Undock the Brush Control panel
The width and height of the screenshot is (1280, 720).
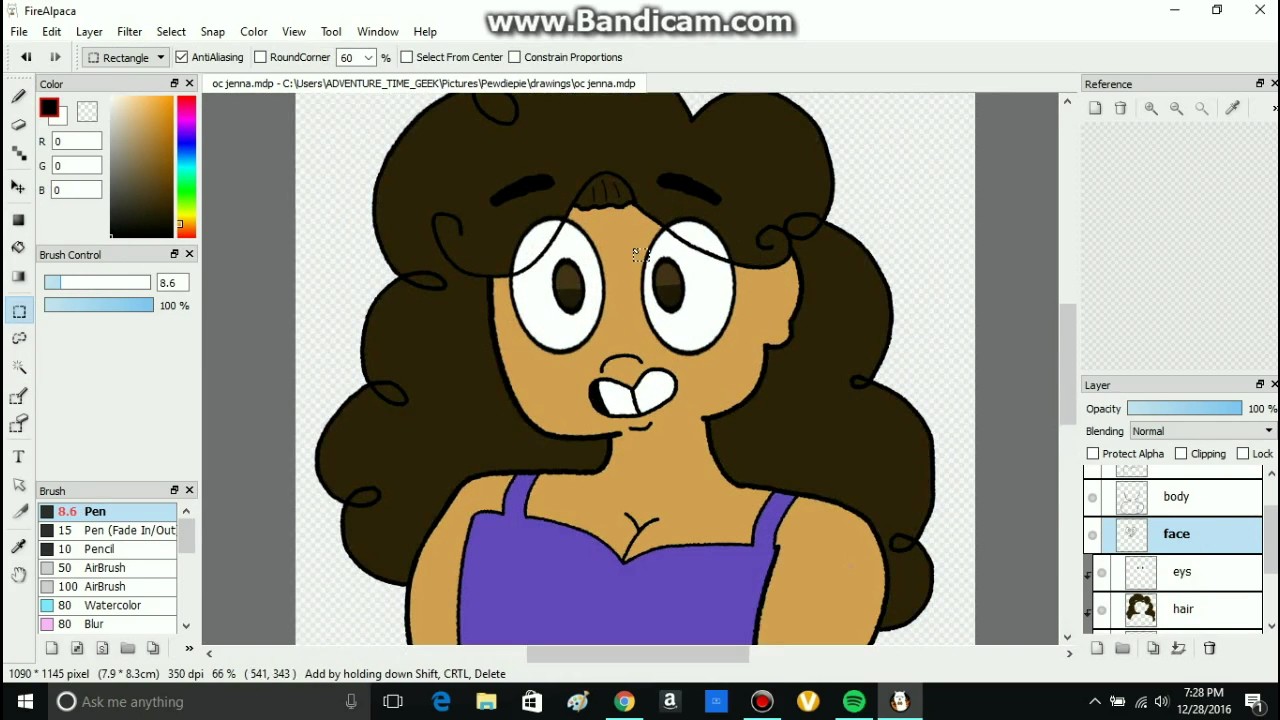tap(174, 254)
